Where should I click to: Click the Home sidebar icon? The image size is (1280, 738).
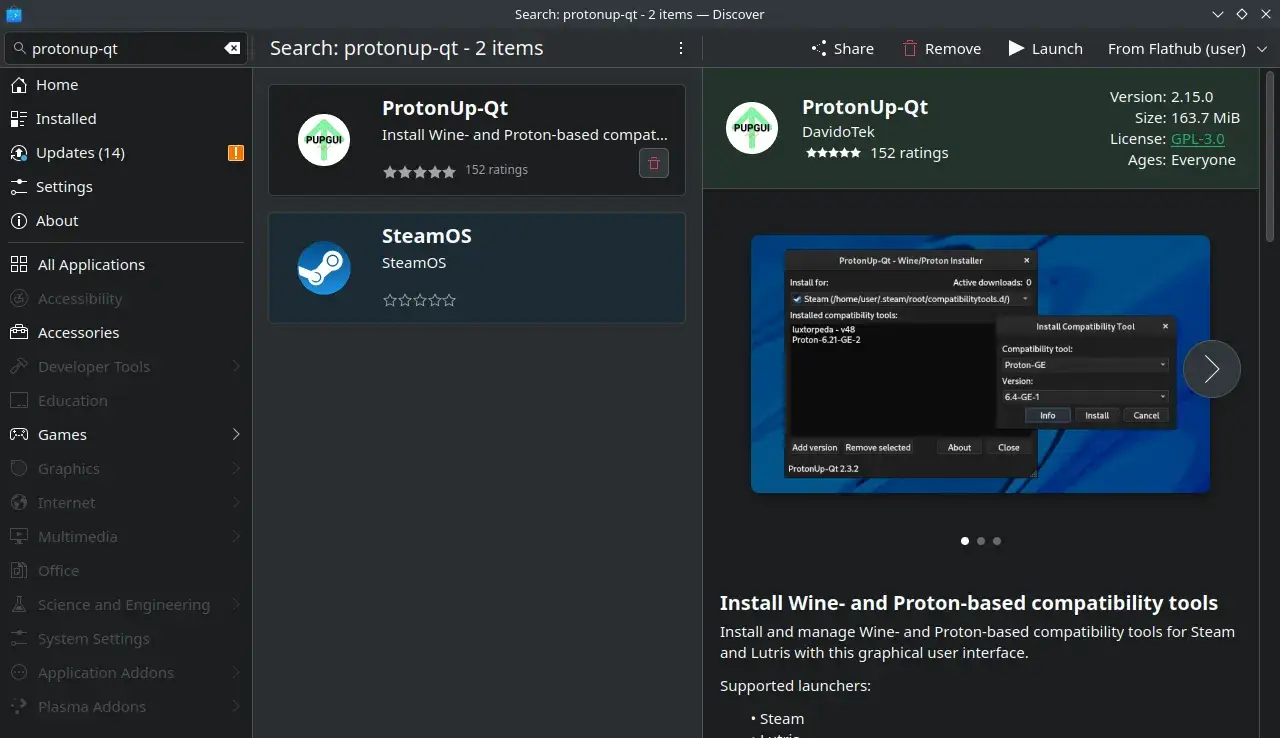click(18, 85)
